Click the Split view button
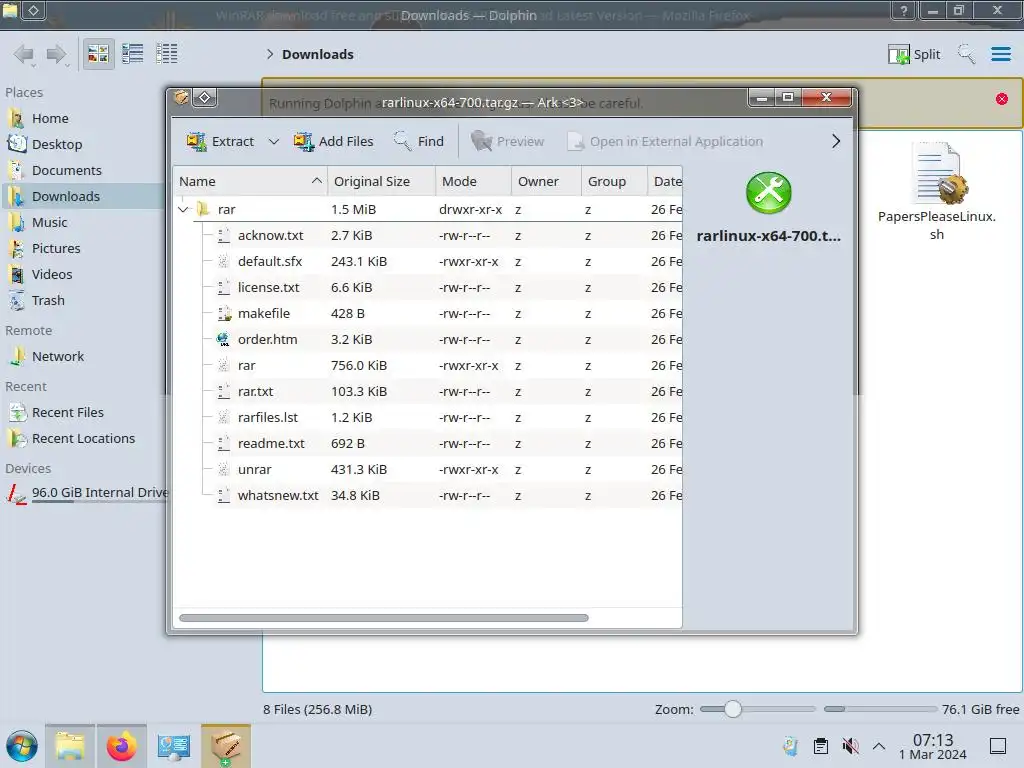Image resolution: width=1024 pixels, height=768 pixels. coord(914,54)
